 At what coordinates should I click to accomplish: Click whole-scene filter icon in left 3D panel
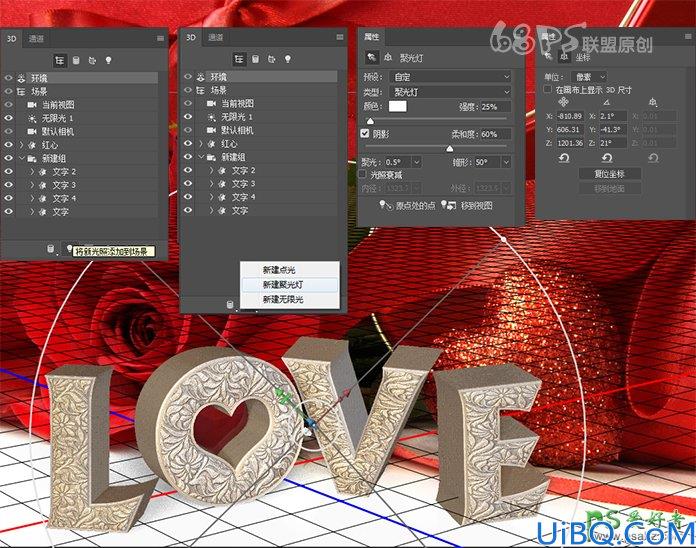[x=59, y=60]
